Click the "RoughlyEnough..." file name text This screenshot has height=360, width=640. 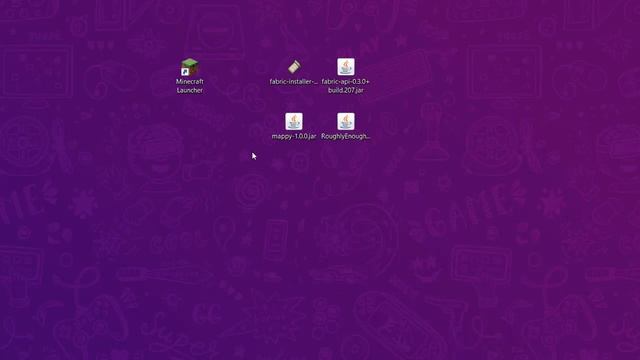point(346,136)
